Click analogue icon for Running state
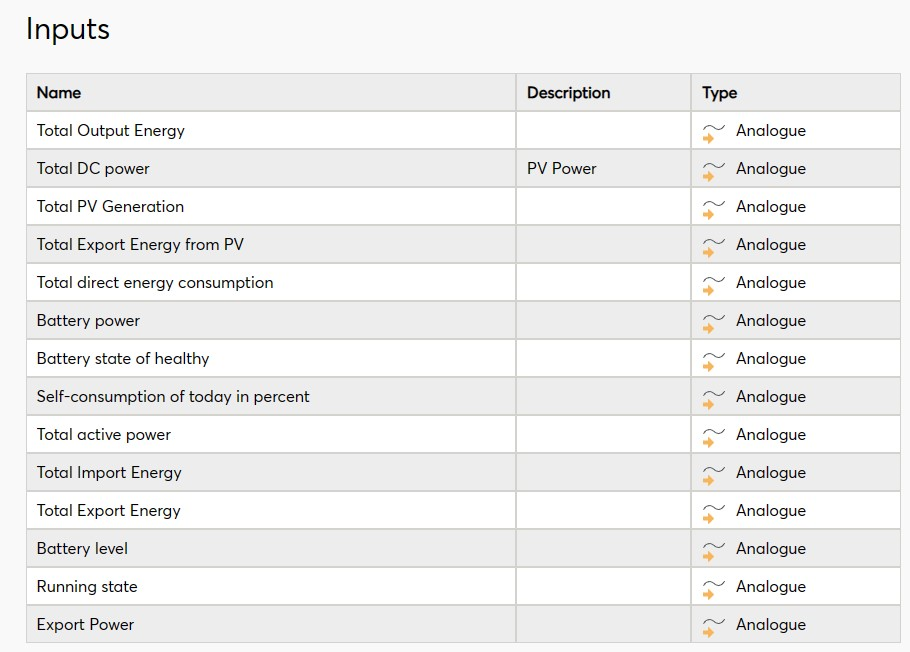The image size is (910, 652). 713,588
